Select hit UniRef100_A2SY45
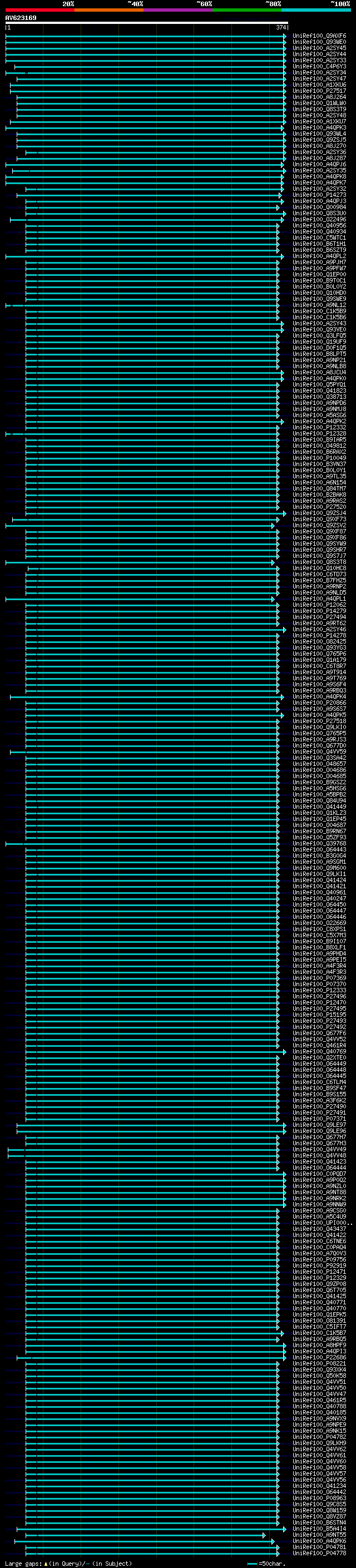The image size is (356, 1568). pos(319,48)
